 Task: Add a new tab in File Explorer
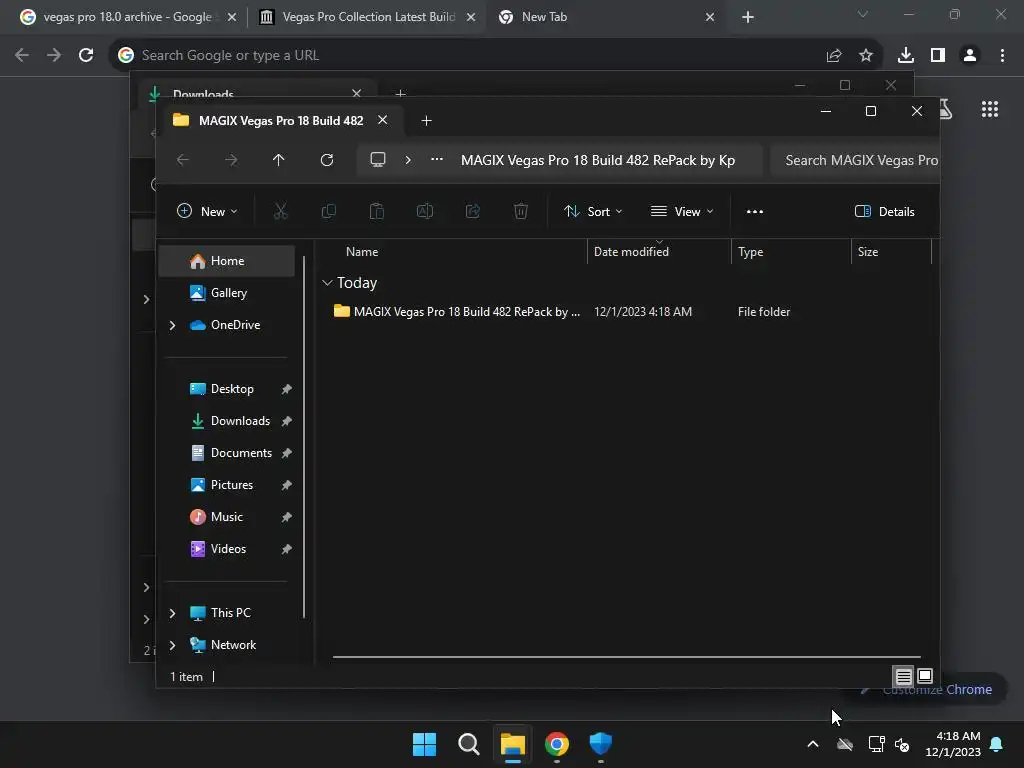[426, 120]
